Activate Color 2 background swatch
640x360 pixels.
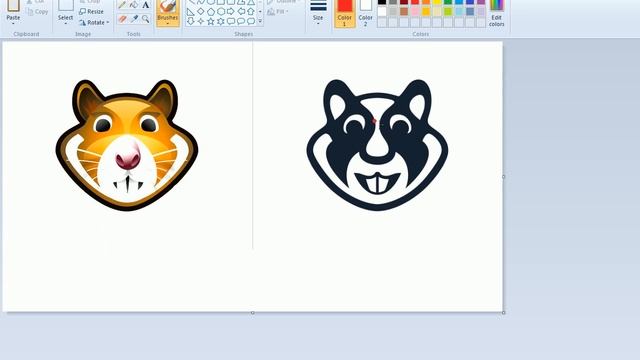(365, 13)
